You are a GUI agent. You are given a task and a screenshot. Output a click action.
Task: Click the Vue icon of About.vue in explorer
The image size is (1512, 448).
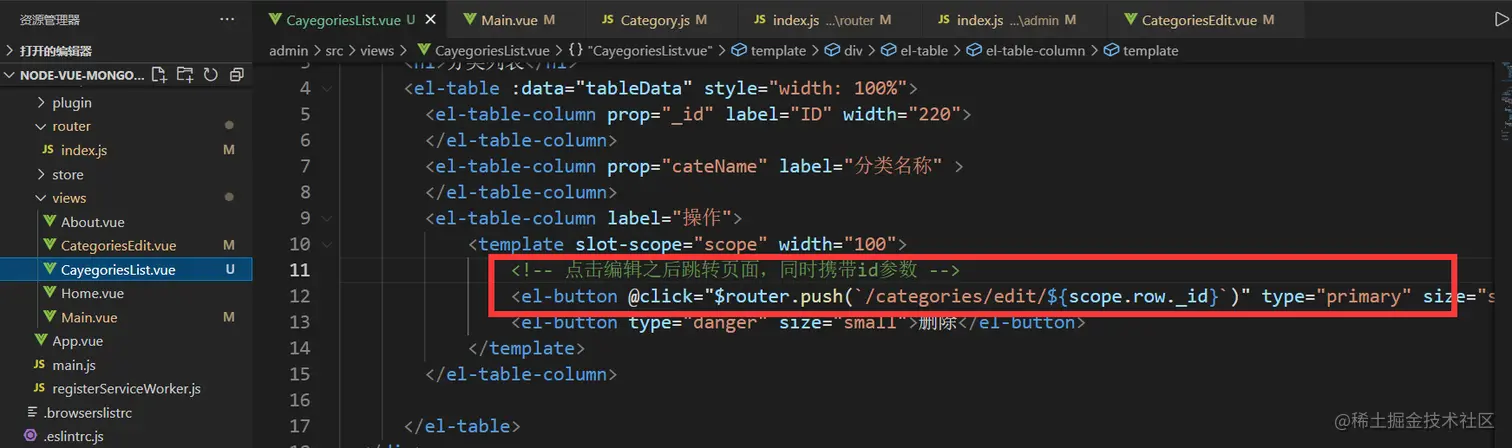pos(50,222)
